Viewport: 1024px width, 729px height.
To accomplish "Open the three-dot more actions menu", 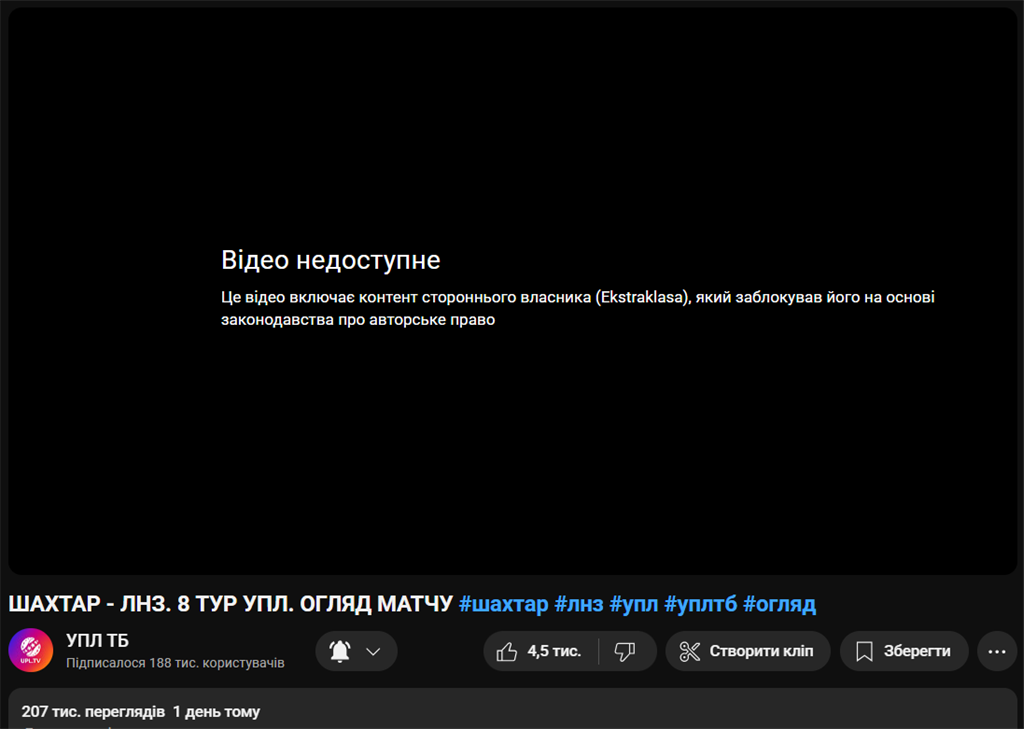I will [x=996, y=652].
